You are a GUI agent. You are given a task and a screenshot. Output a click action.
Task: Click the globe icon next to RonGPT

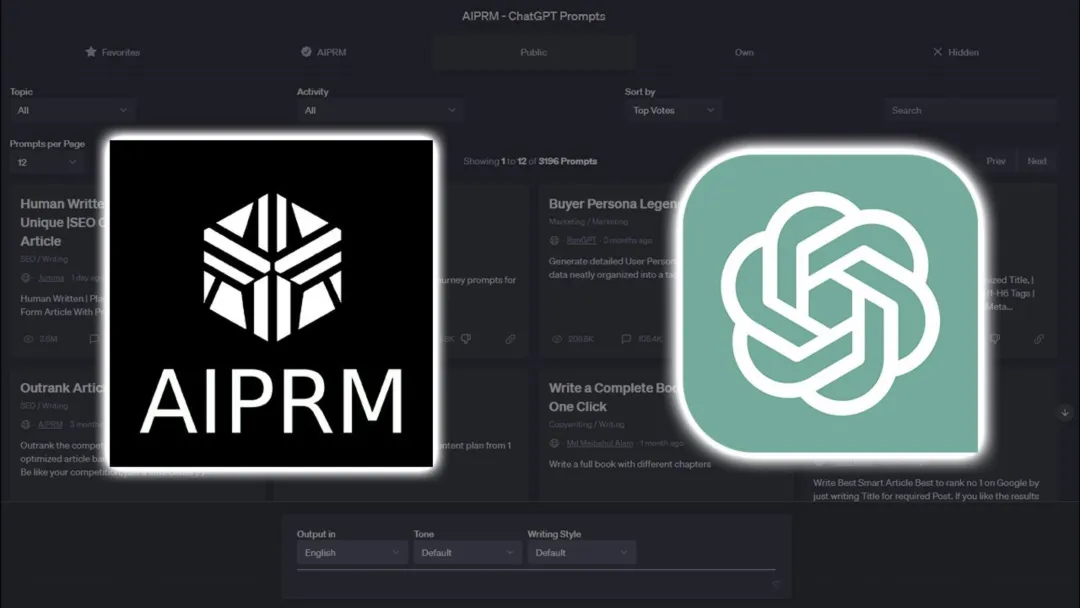(x=554, y=240)
